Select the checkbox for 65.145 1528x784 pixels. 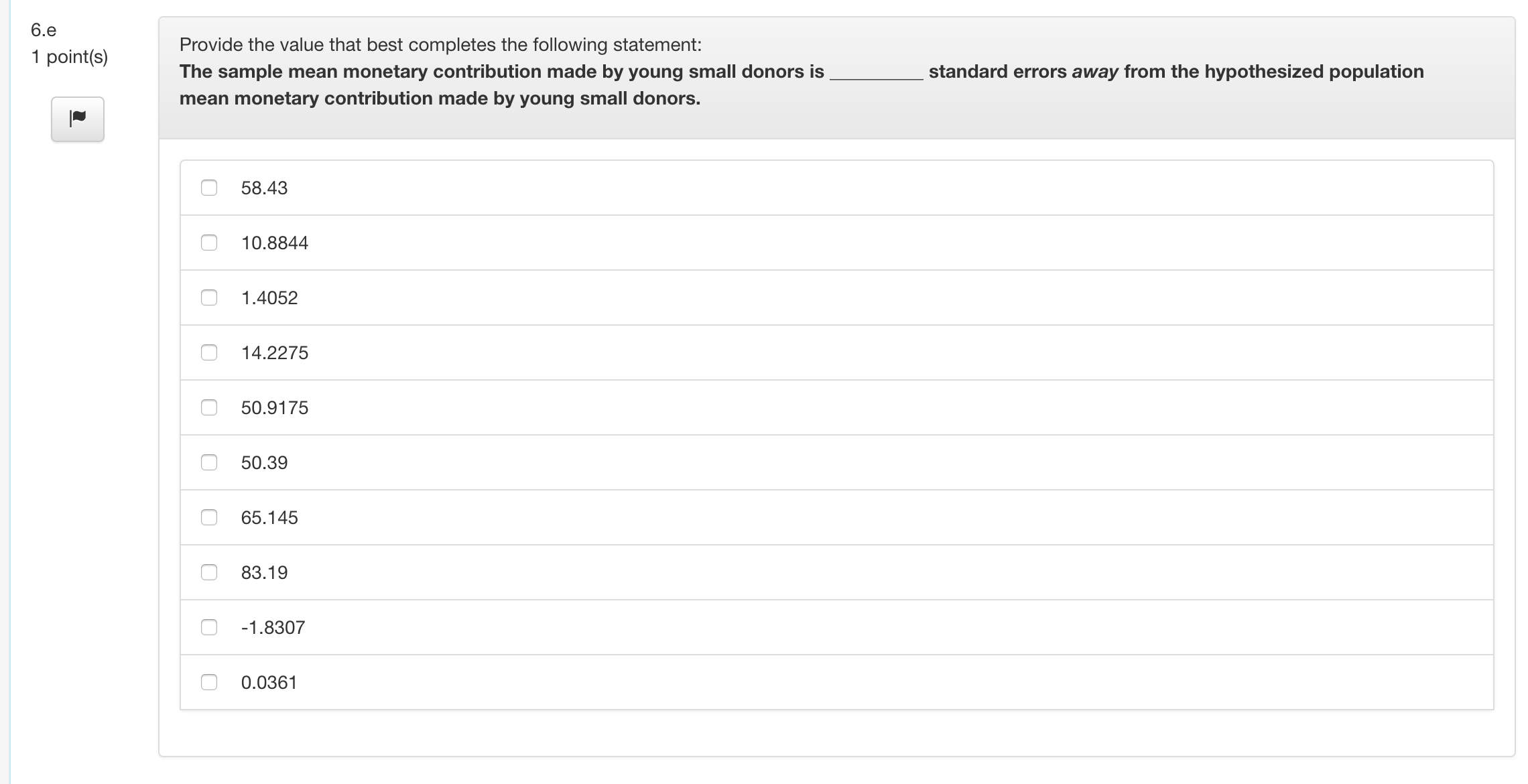tap(208, 517)
